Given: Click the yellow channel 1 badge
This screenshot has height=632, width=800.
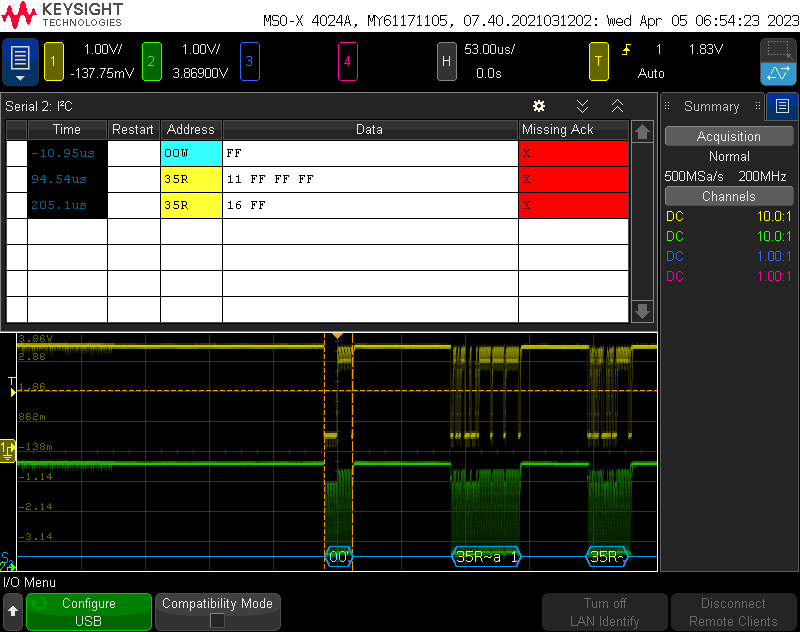Looking at the screenshot, I should [x=53, y=62].
